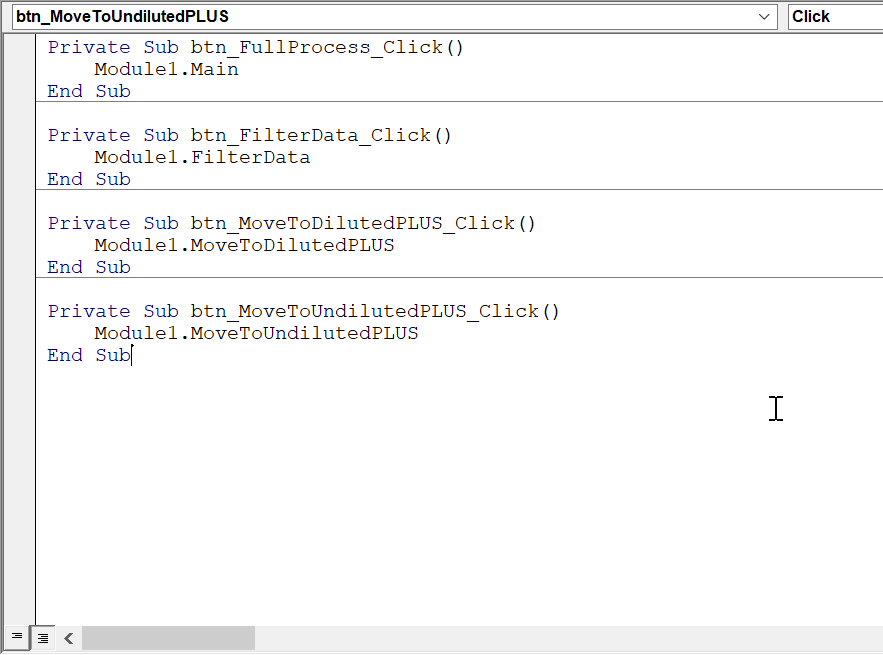Click End Sub of btn_FullProcess_Click

pos(88,91)
